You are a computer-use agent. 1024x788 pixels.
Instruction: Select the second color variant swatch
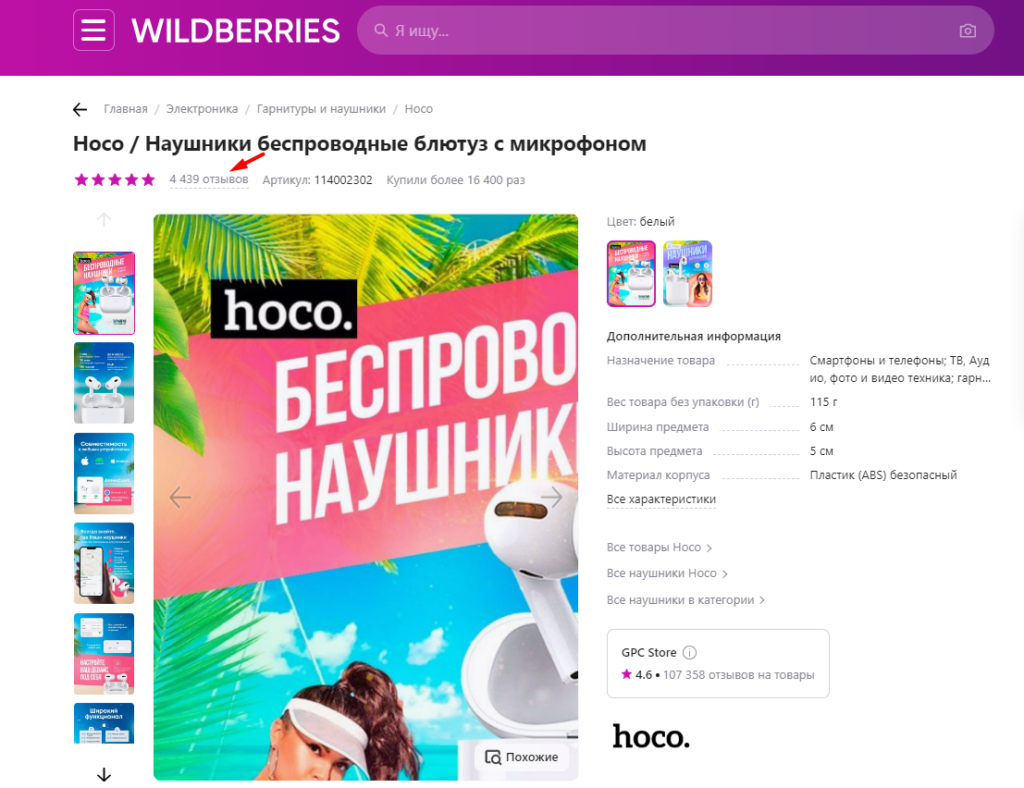click(x=688, y=274)
